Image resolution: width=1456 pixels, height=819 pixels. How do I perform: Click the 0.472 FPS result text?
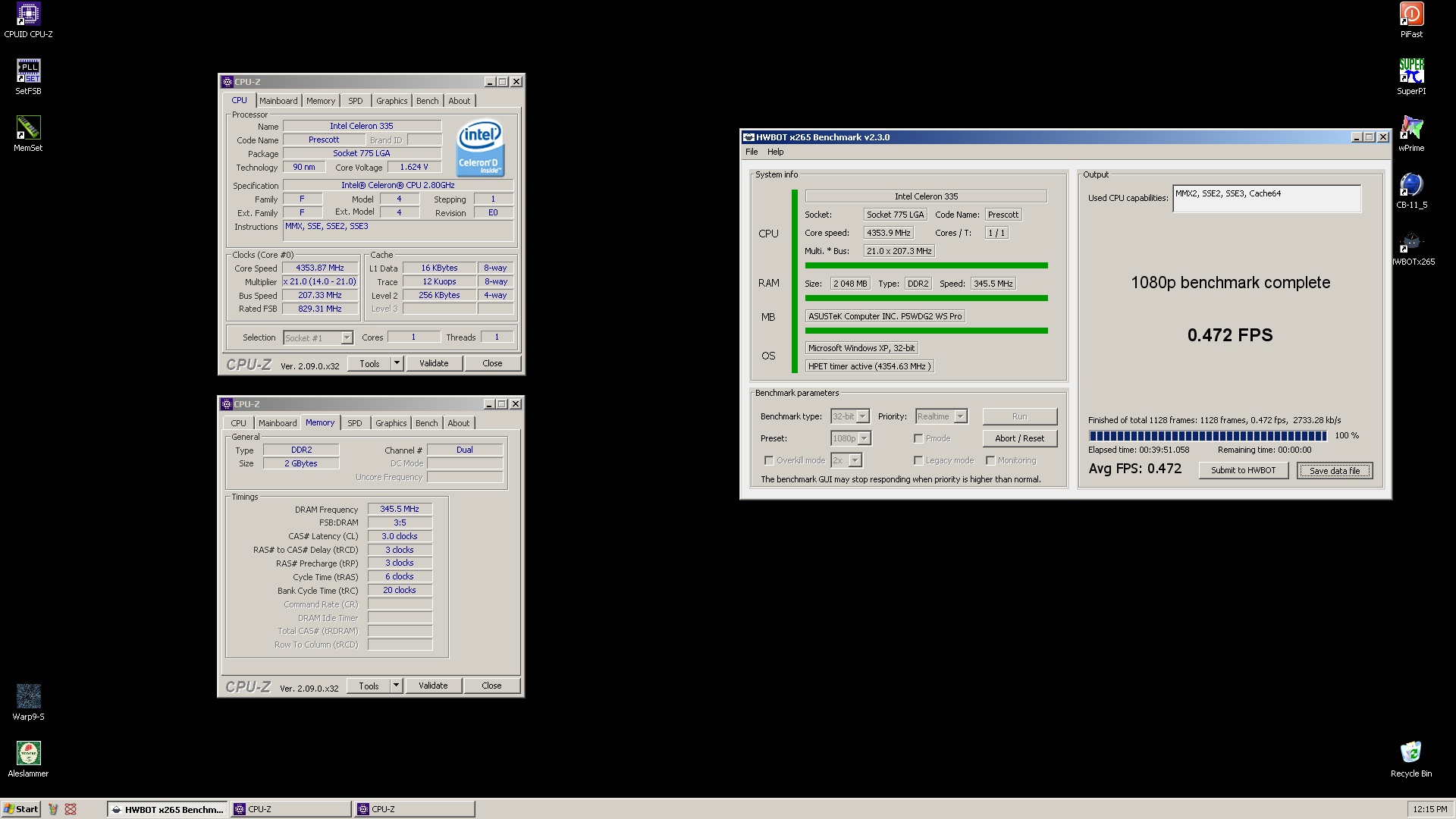tap(1230, 335)
